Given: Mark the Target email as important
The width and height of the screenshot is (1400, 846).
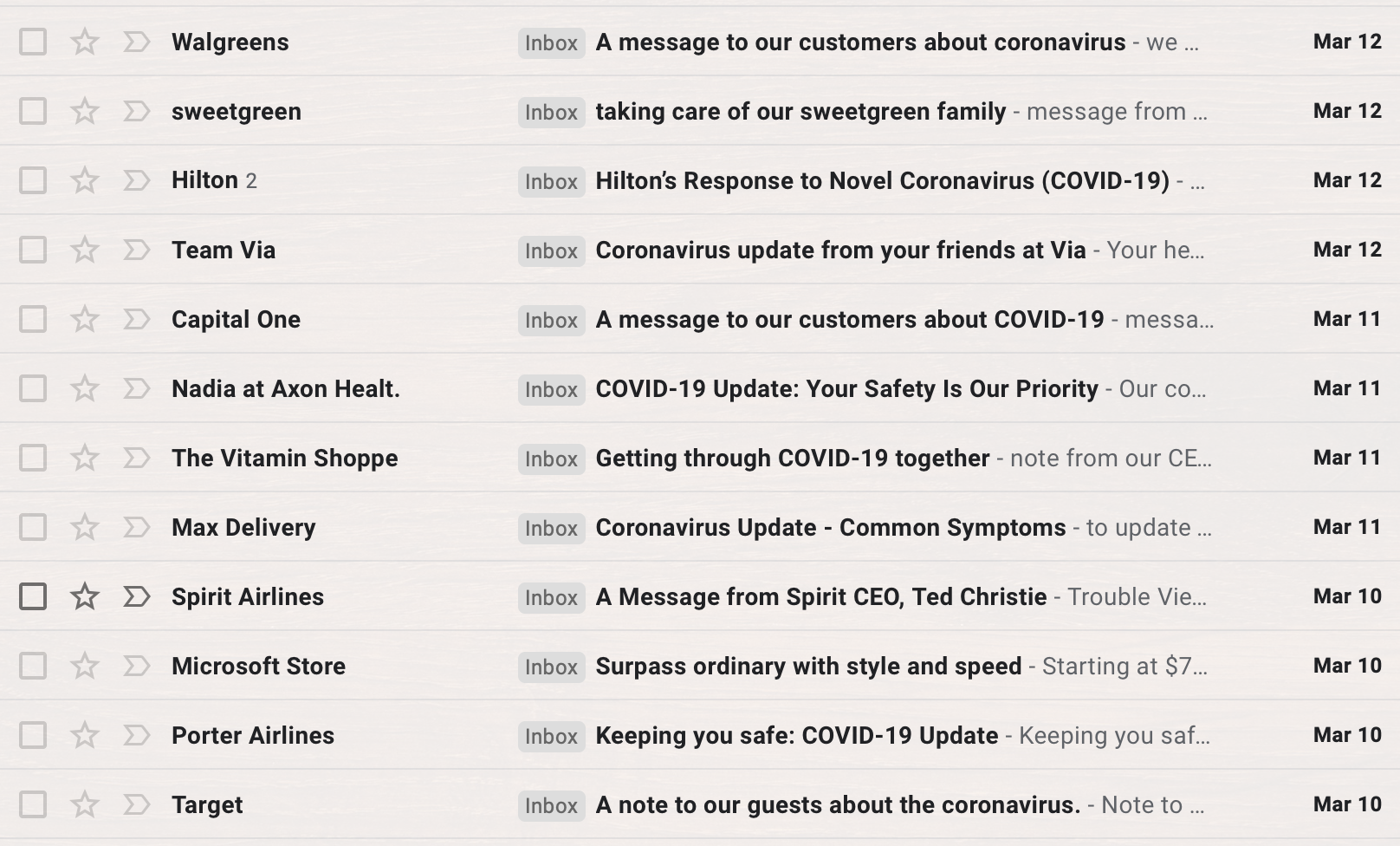Looking at the screenshot, I should [136, 804].
